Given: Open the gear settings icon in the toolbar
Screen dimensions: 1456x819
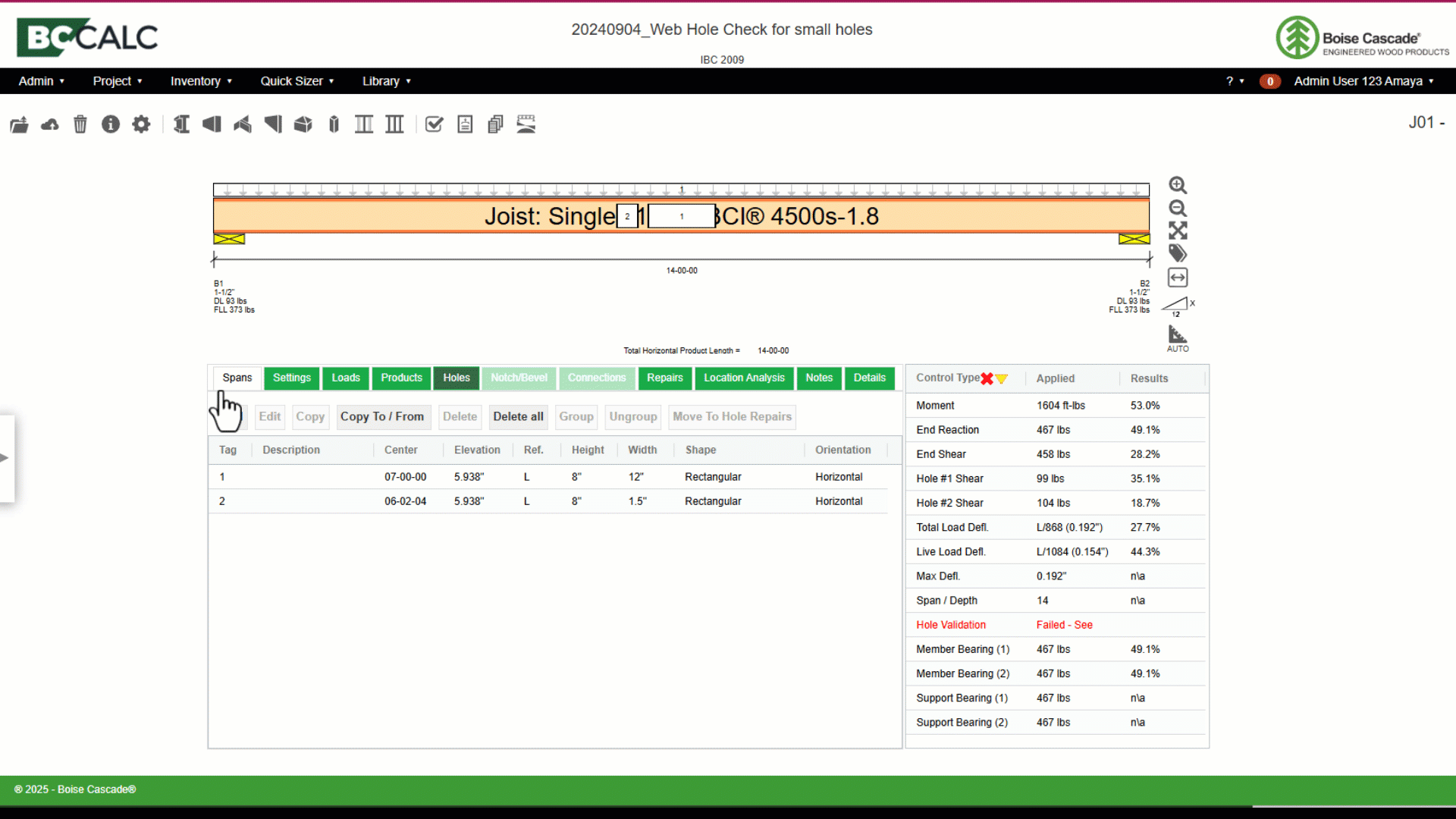Looking at the screenshot, I should coord(141,124).
